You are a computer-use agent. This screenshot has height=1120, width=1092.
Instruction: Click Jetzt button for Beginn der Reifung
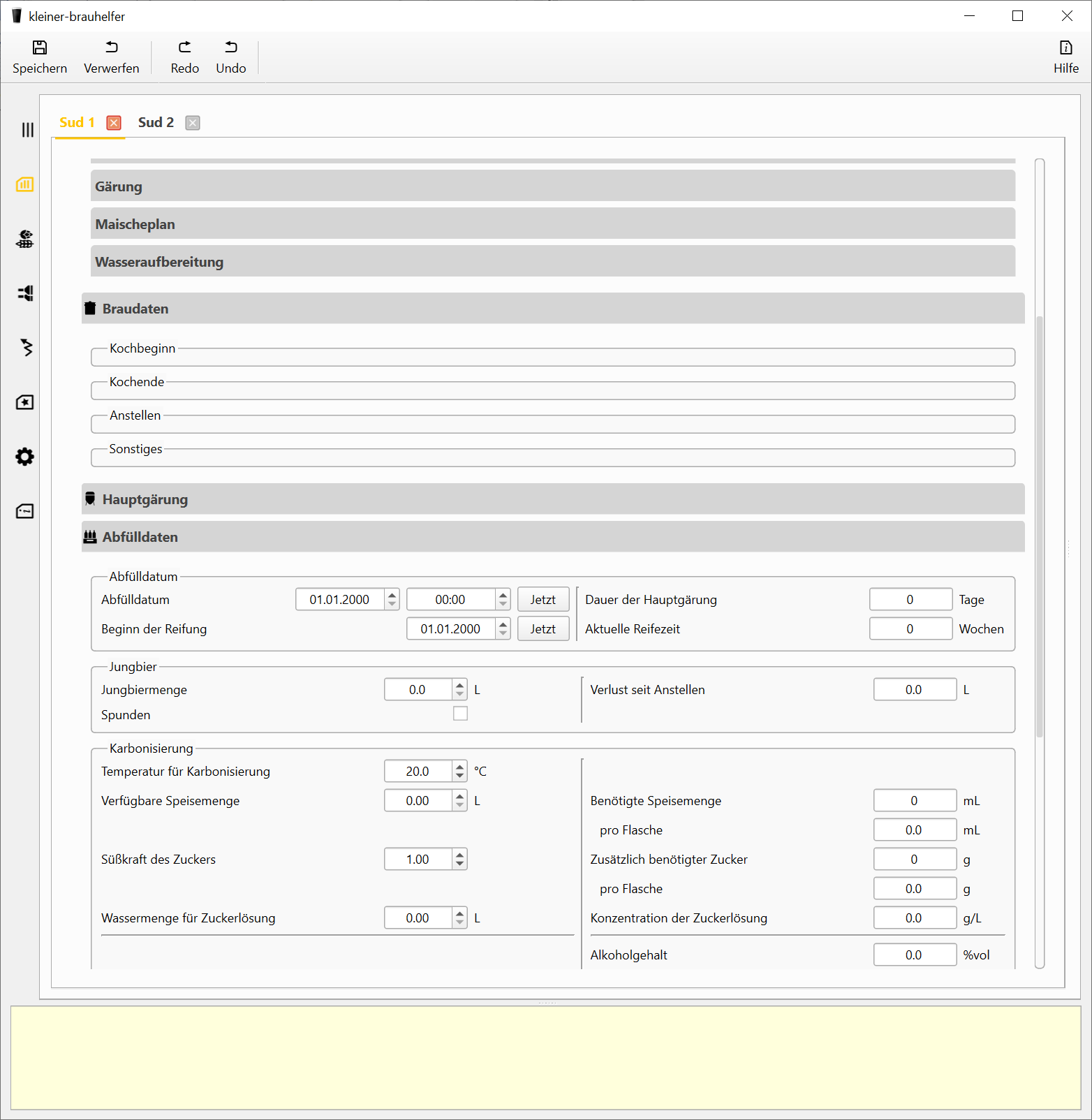click(543, 629)
